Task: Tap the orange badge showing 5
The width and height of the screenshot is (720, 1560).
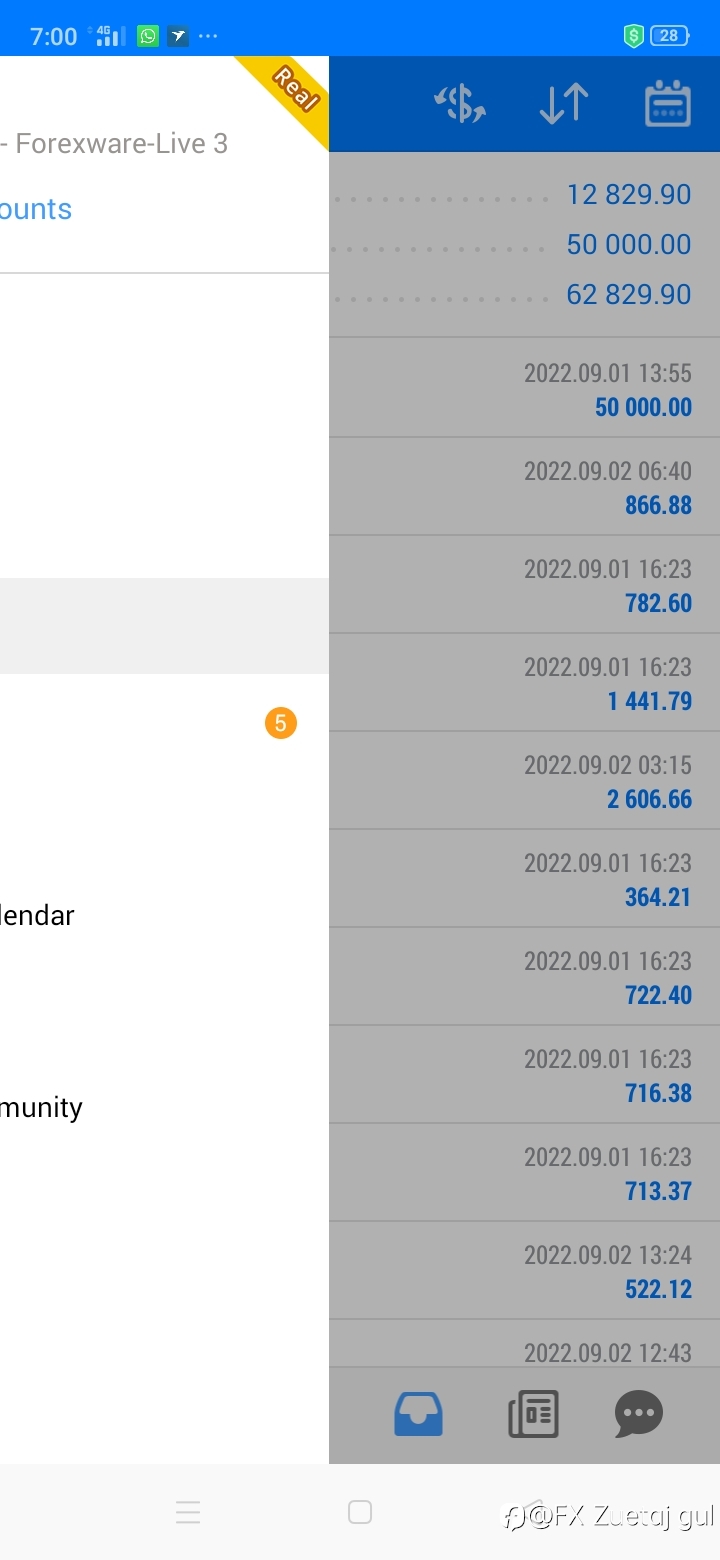Action: point(281,723)
